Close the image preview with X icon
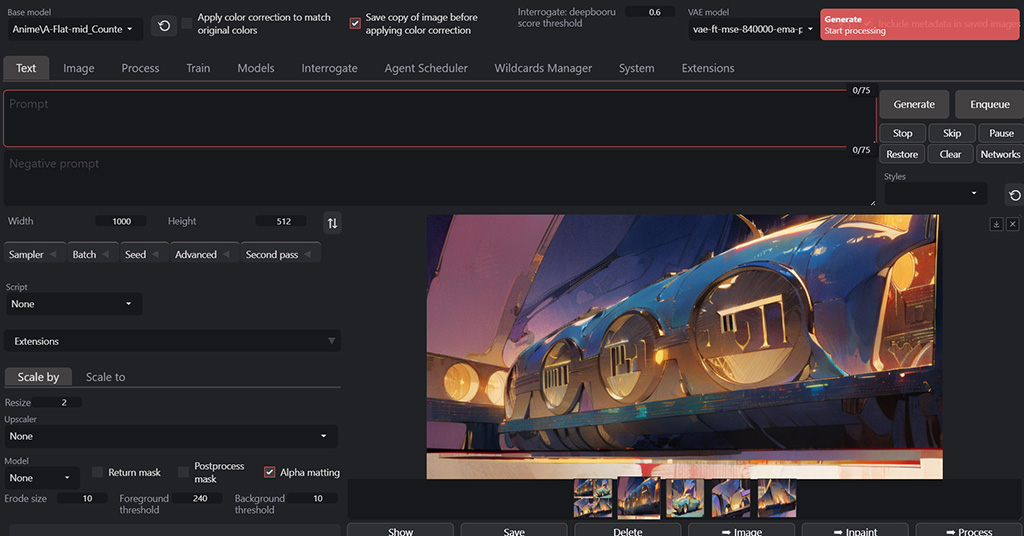The width and height of the screenshot is (1024, 536). coord(1012,224)
